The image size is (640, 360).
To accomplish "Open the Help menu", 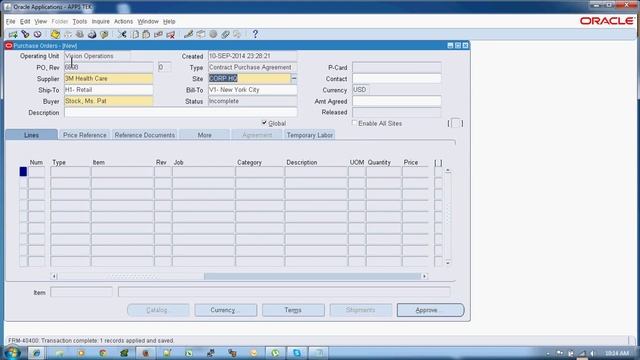I will click(169, 21).
